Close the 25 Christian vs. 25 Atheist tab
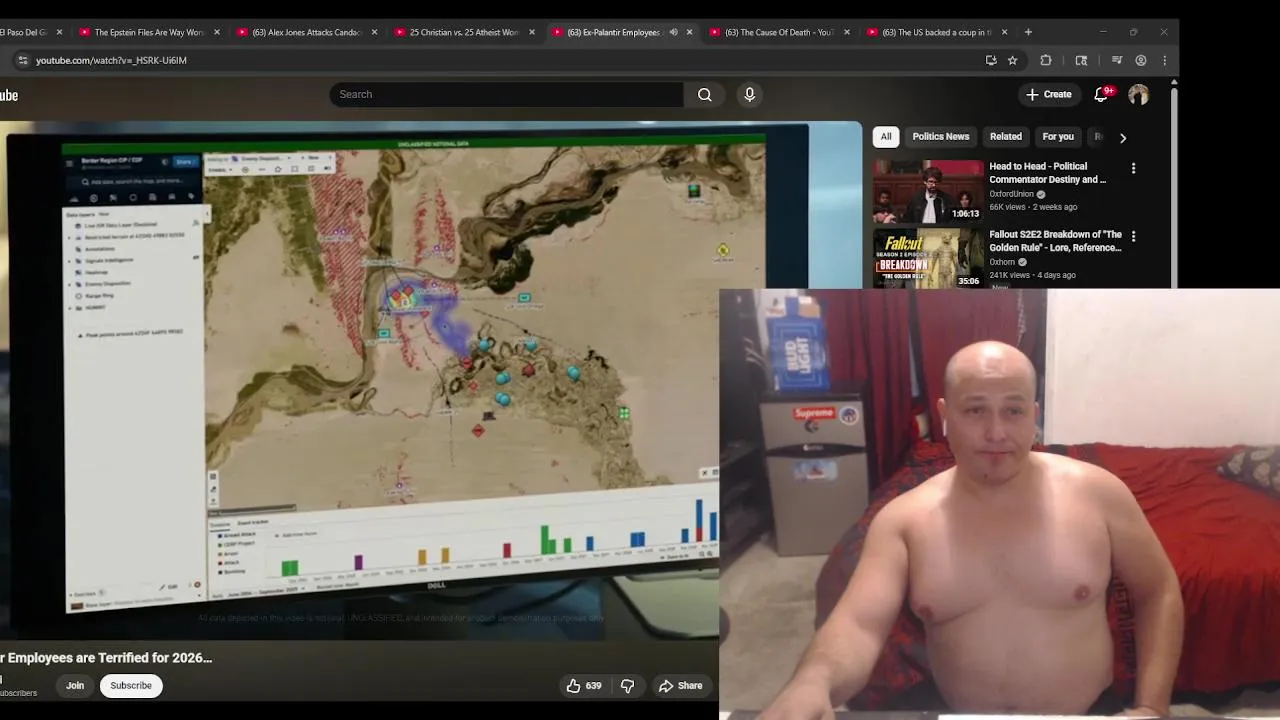1280x720 pixels. [531, 32]
